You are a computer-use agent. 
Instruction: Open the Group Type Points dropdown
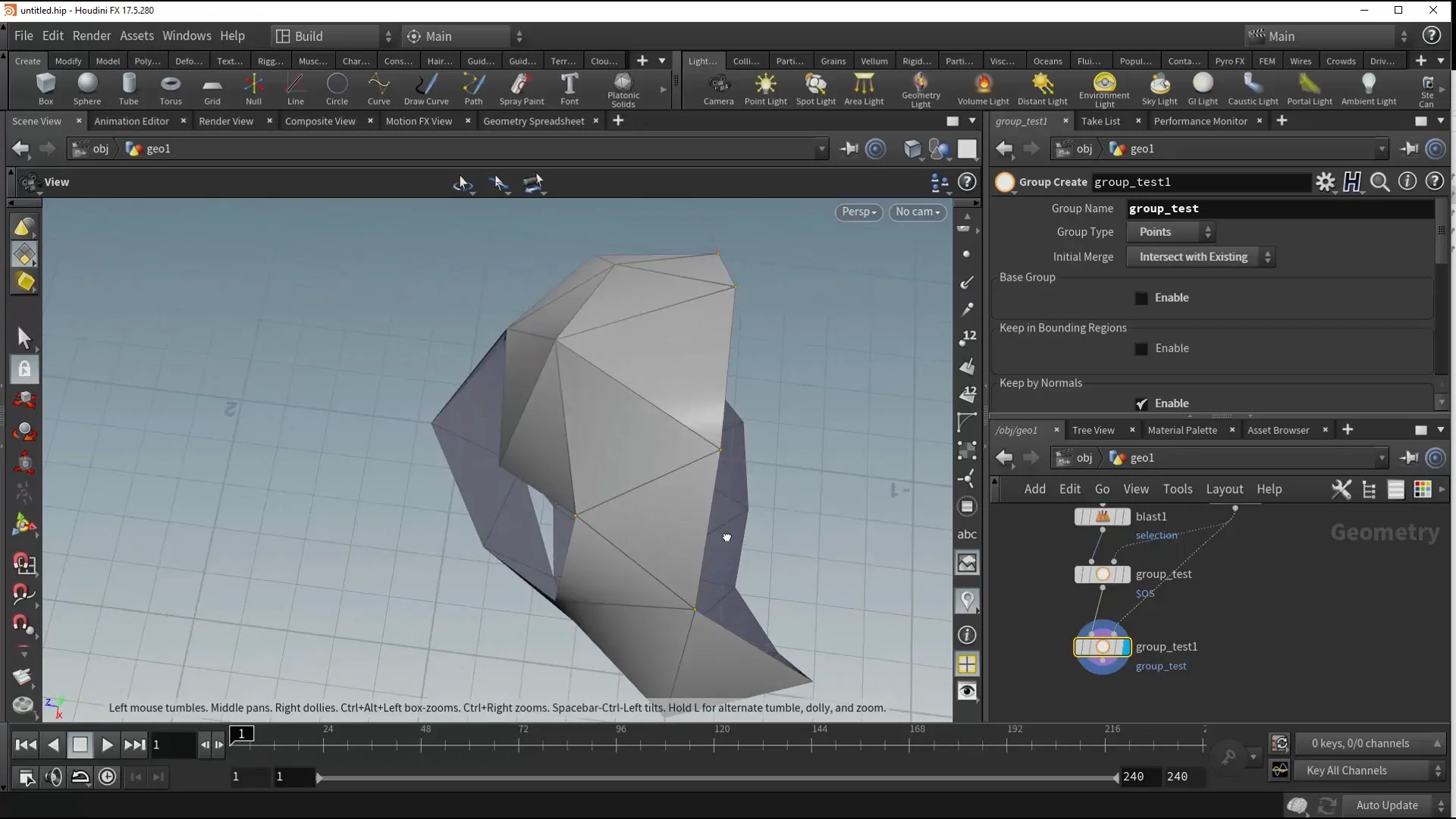[x=1171, y=232]
